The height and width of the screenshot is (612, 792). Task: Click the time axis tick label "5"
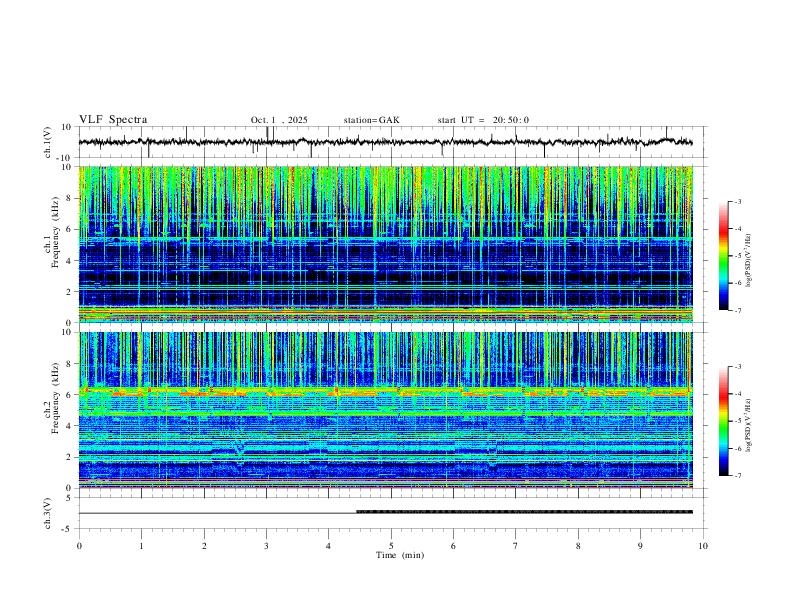tap(391, 546)
